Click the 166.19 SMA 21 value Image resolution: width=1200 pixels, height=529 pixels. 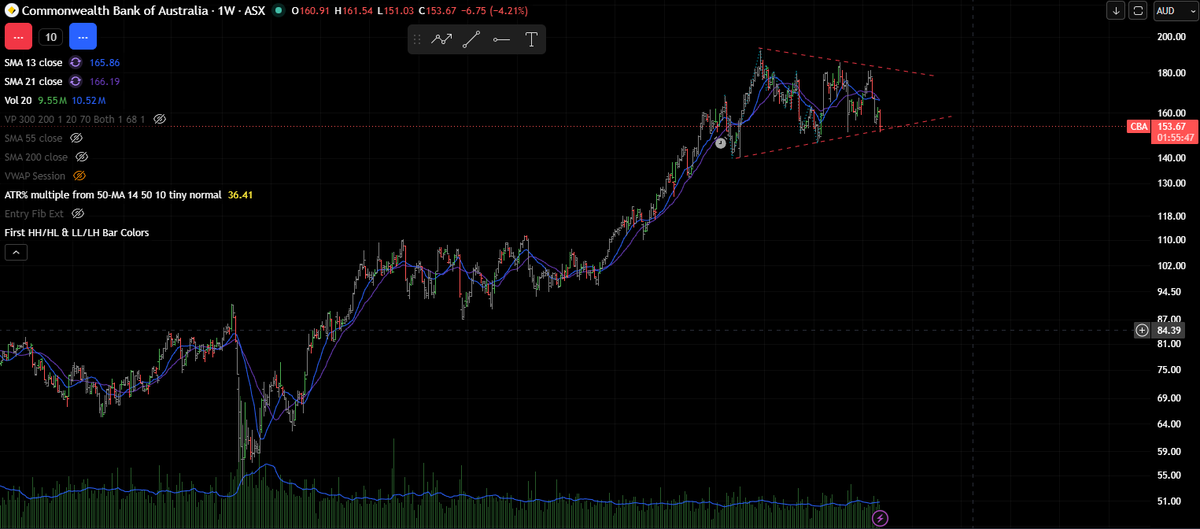point(104,81)
